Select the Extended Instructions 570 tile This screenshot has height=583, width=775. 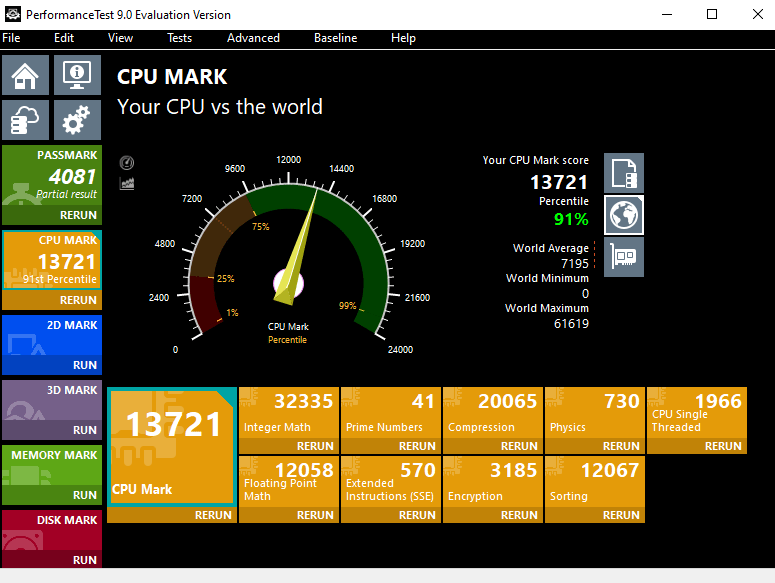pos(390,482)
